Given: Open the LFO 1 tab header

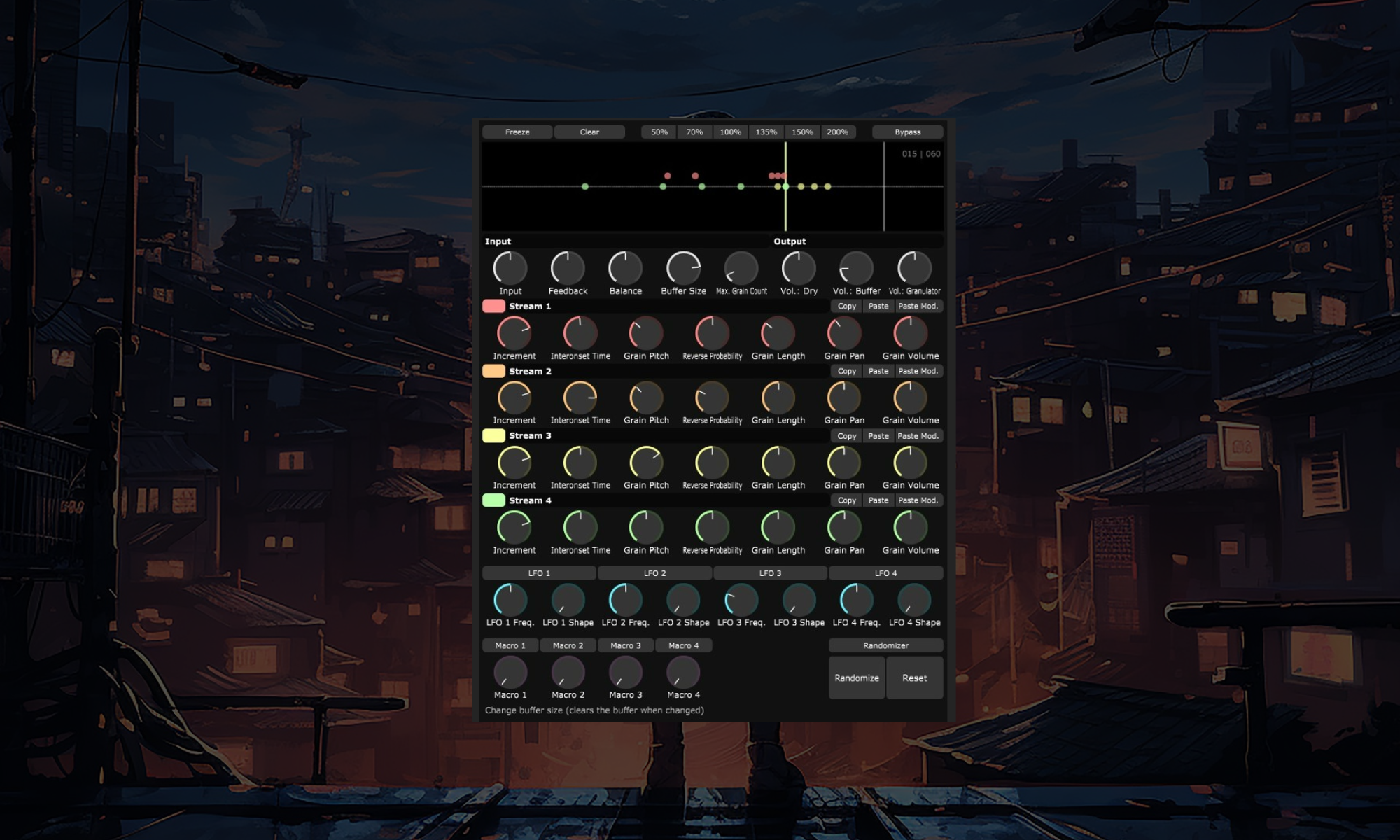Looking at the screenshot, I should 539,573.
